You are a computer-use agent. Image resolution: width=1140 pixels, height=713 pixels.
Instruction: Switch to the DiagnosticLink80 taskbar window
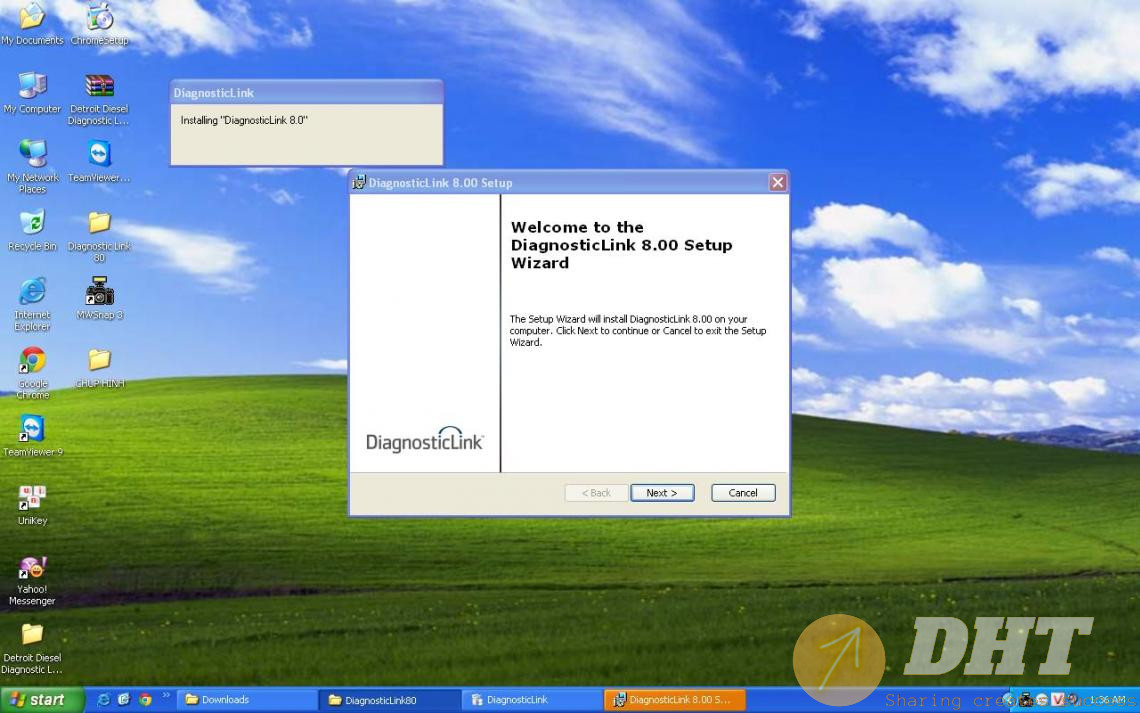388,700
